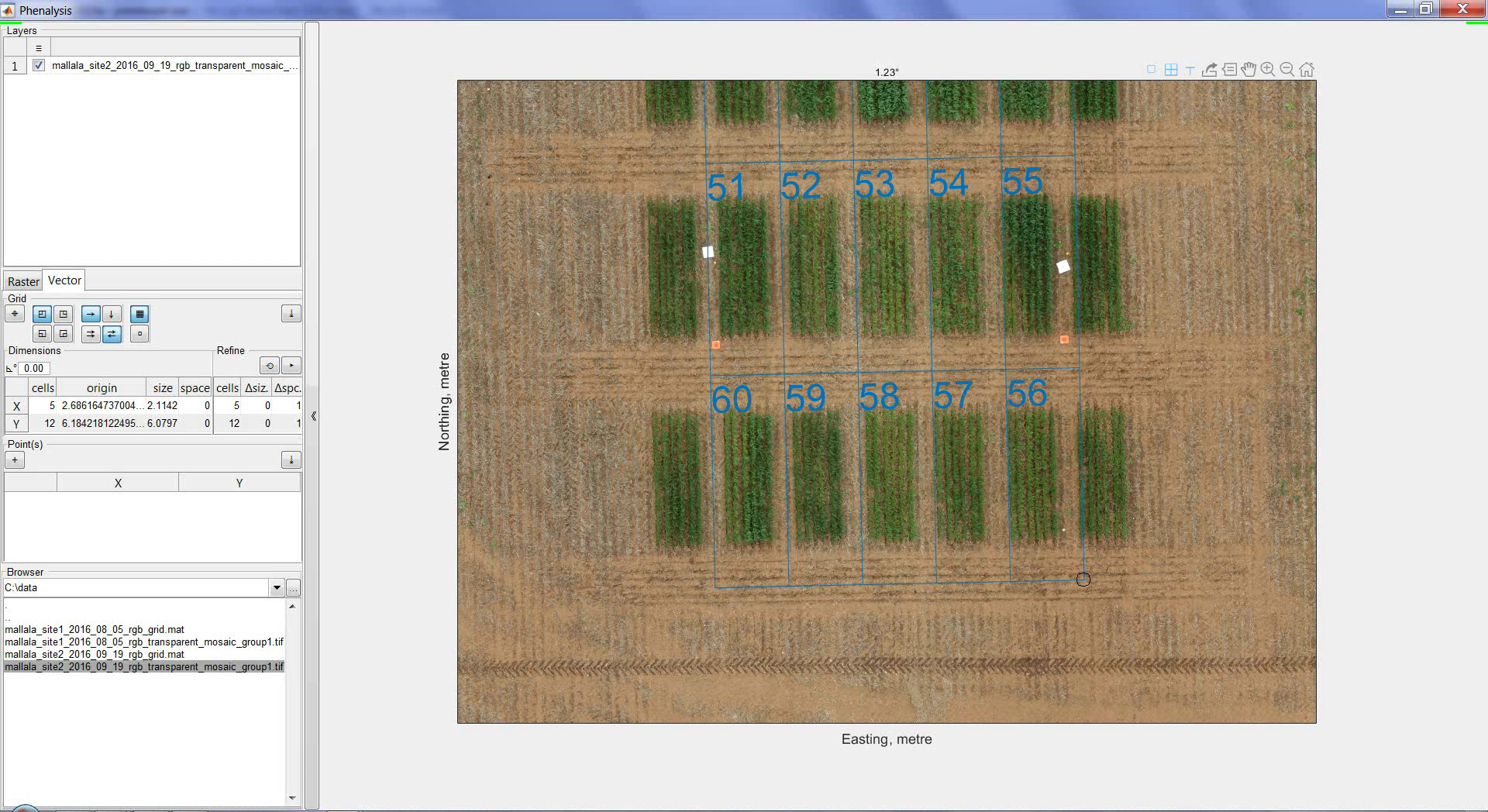Click the browse folder ellipsis button
The image size is (1488, 812).
tap(293, 588)
